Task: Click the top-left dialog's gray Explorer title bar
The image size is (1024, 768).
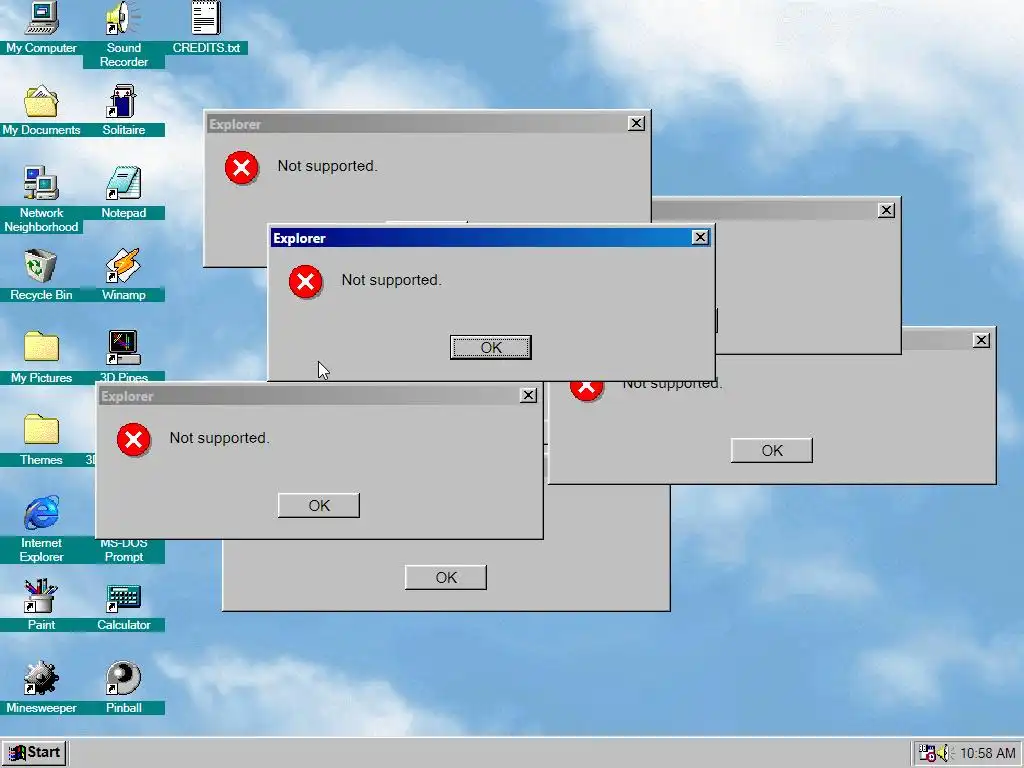Action: 427,123
